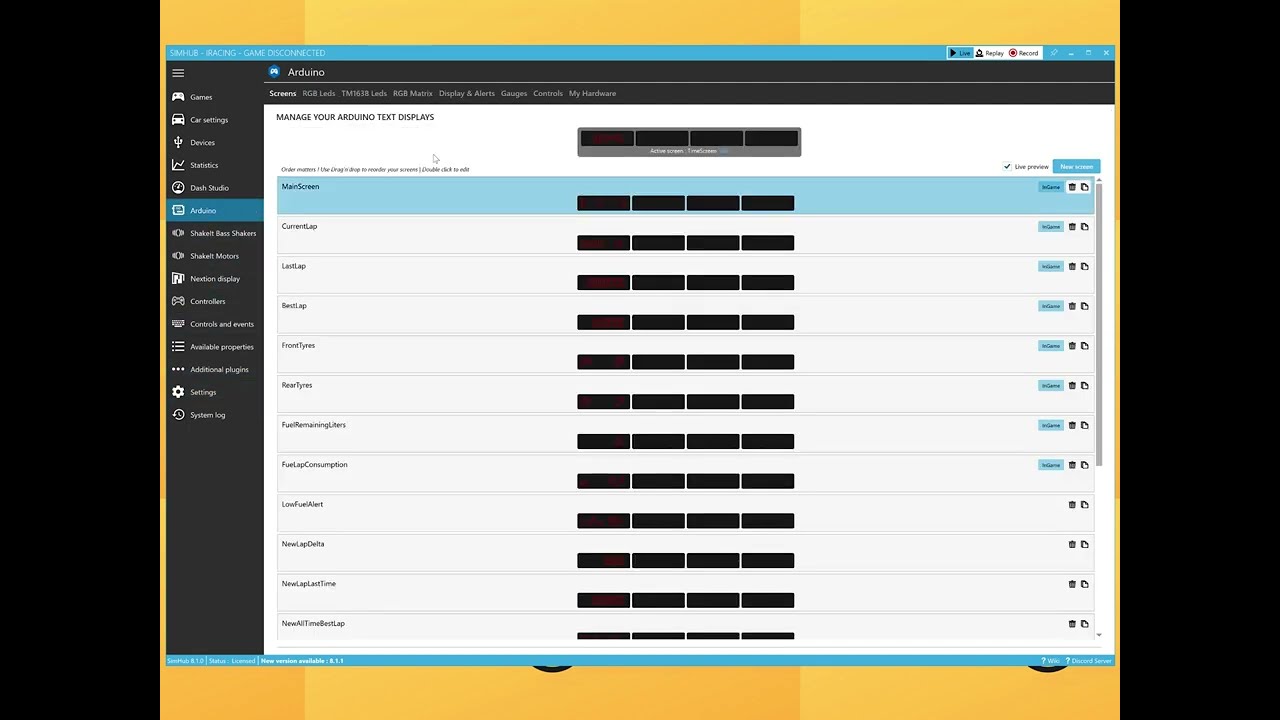This screenshot has height=720, width=1280.
Task: Duplicate the CurrentLap screen
Action: click(1084, 227)
